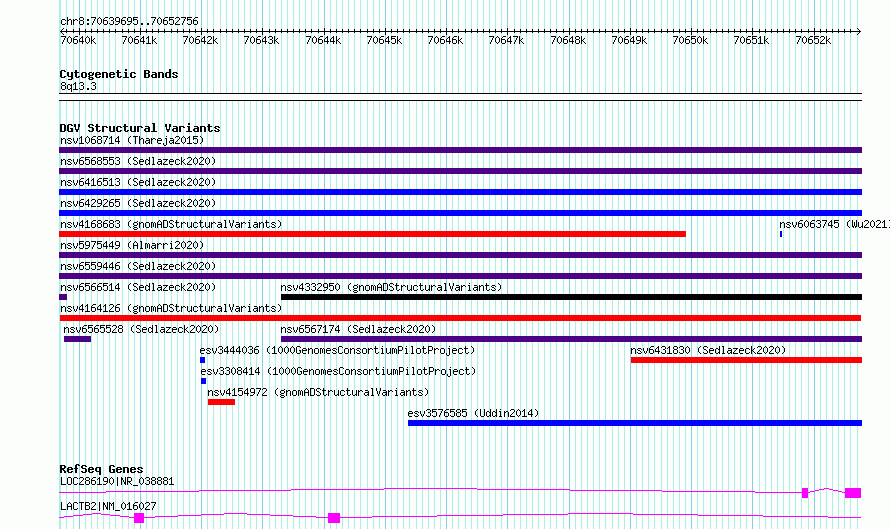This screenshot has height=529, width=890.
Task: Click the RefSeq Genes track title
Action: click(101, 469)
